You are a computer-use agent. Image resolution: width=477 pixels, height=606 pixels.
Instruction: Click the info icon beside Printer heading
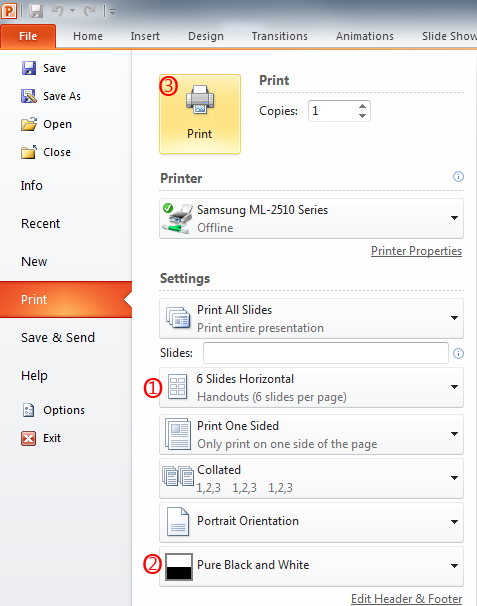458,177
